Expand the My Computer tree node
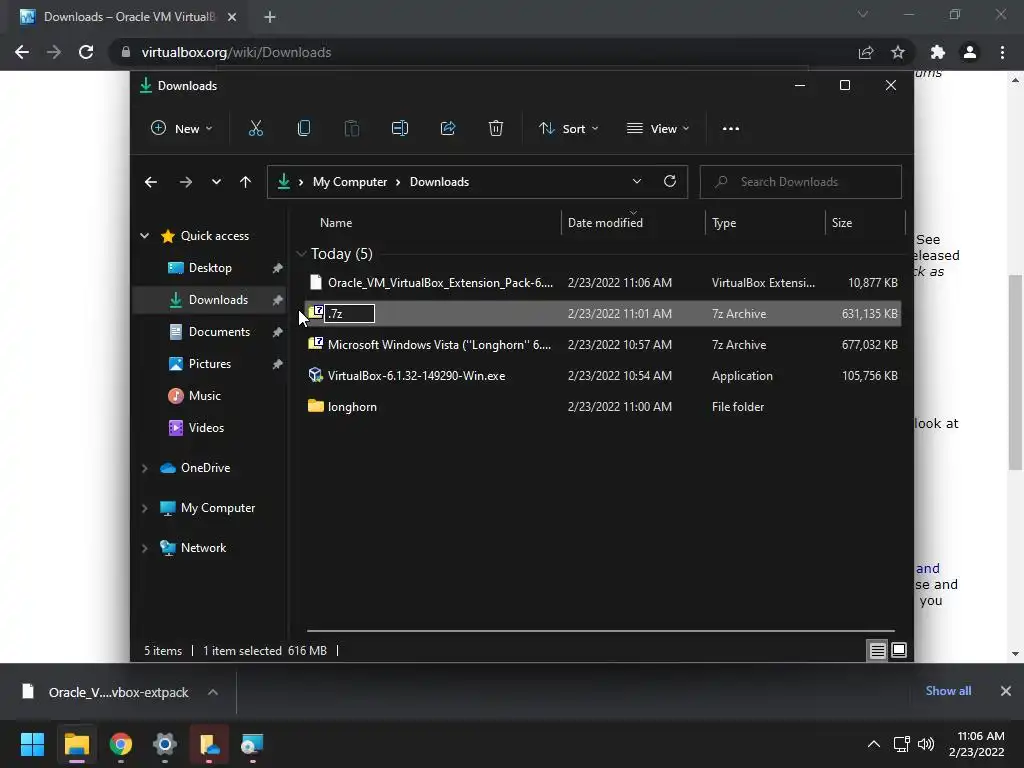This screenshot has width=1024, height=768. pos(144,508)
